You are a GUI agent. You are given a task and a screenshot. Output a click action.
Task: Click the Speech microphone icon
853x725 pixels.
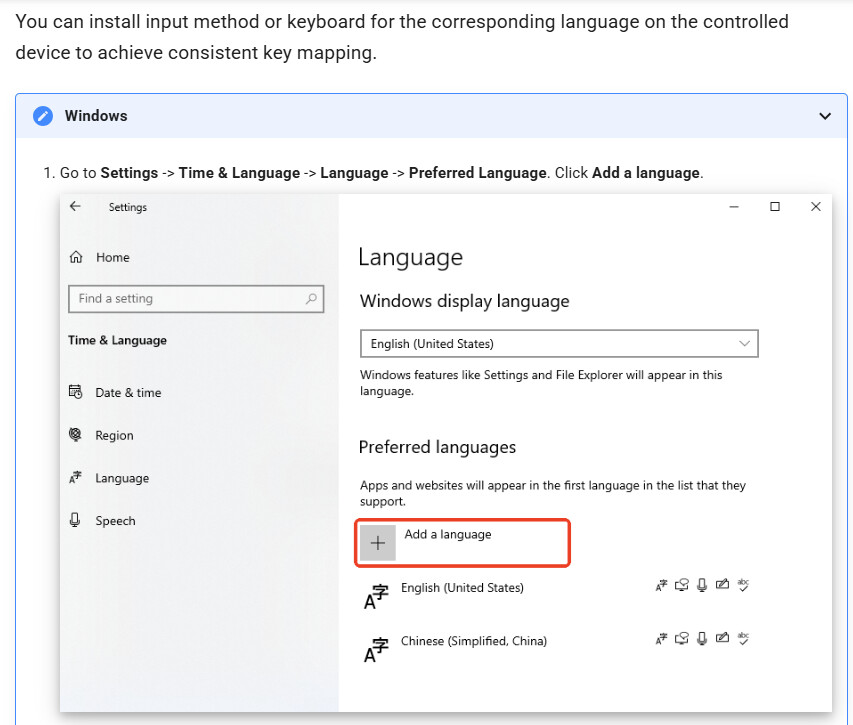75,520
